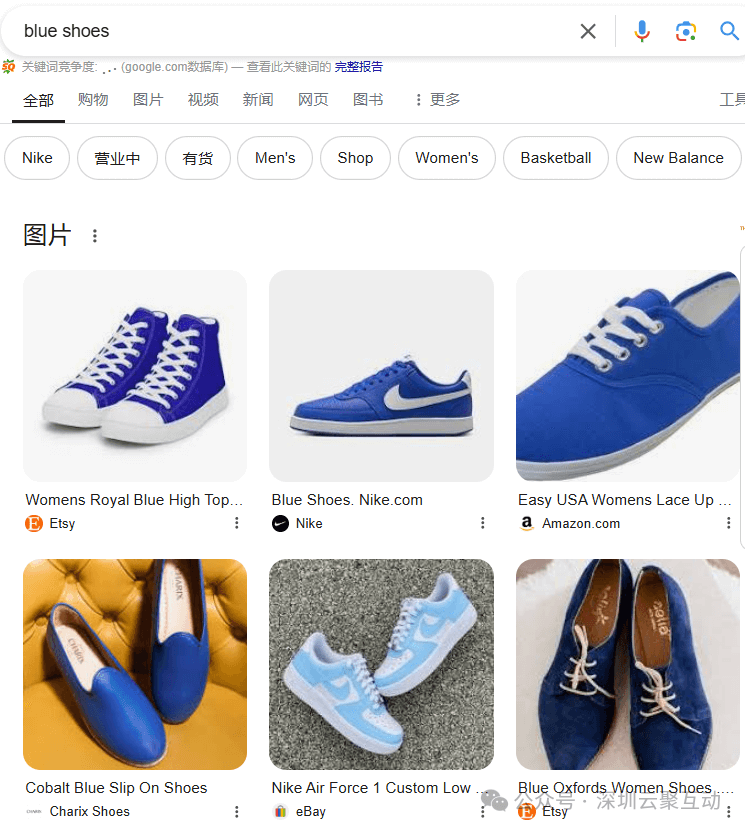Clear the search box text

[588, 31]
